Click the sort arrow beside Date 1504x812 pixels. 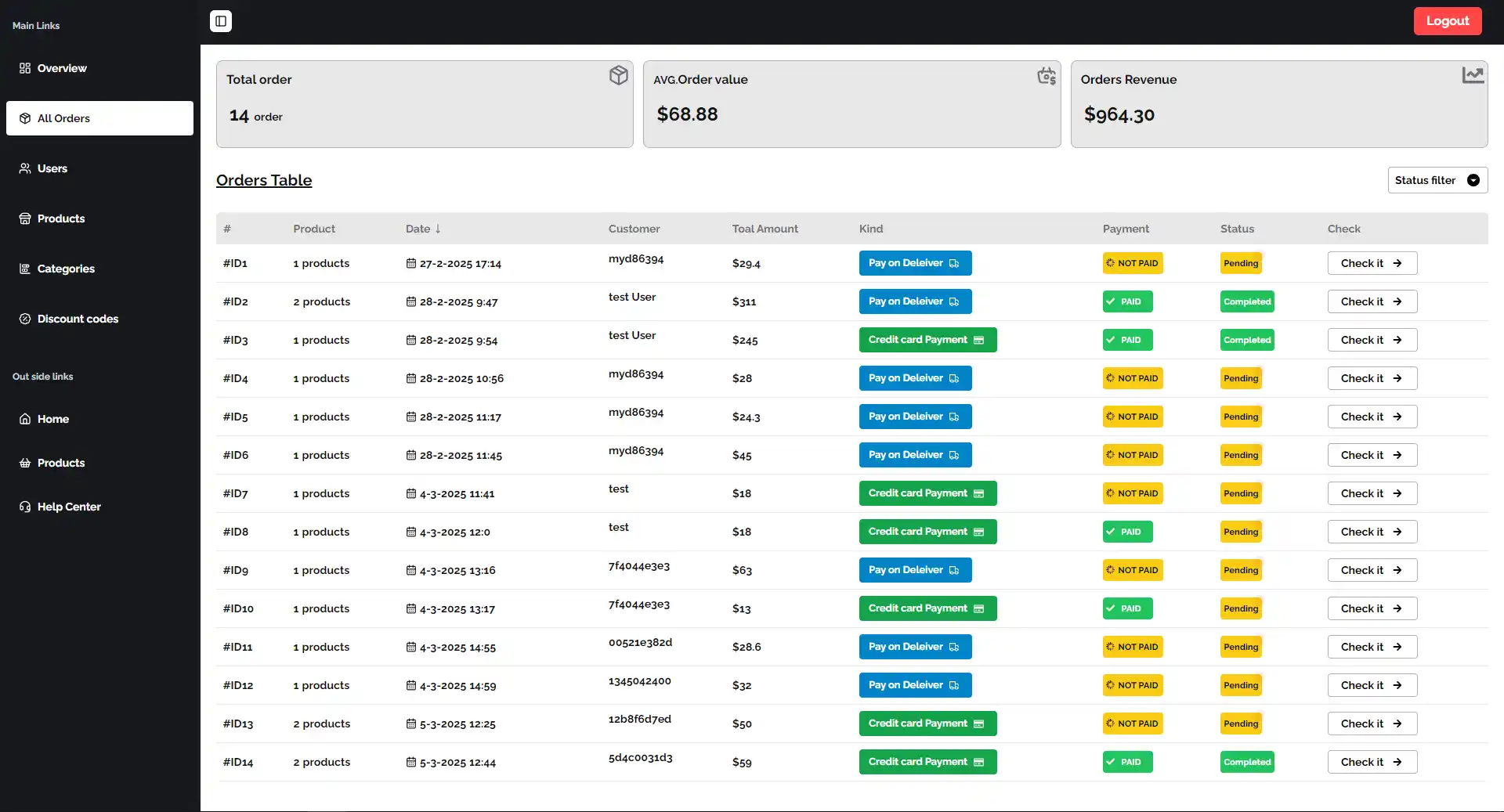click(438, 229)
